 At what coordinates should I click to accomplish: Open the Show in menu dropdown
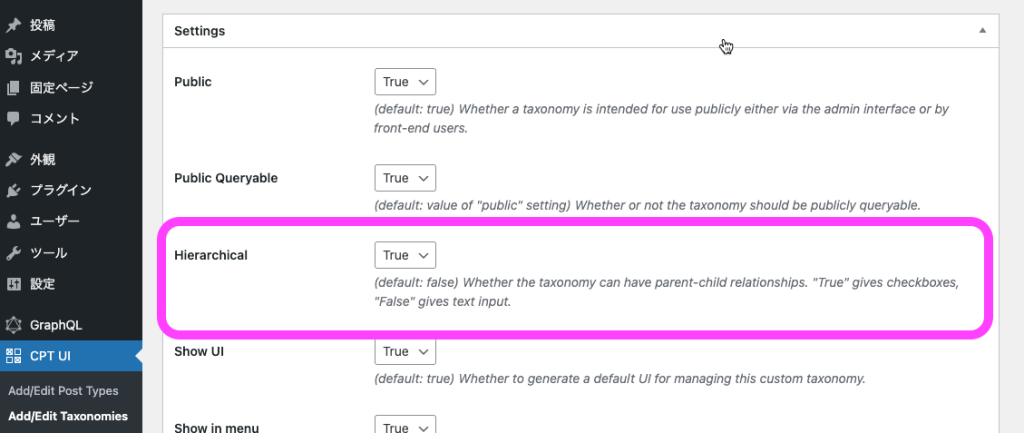pyautogui.click(x=405, y=425)
